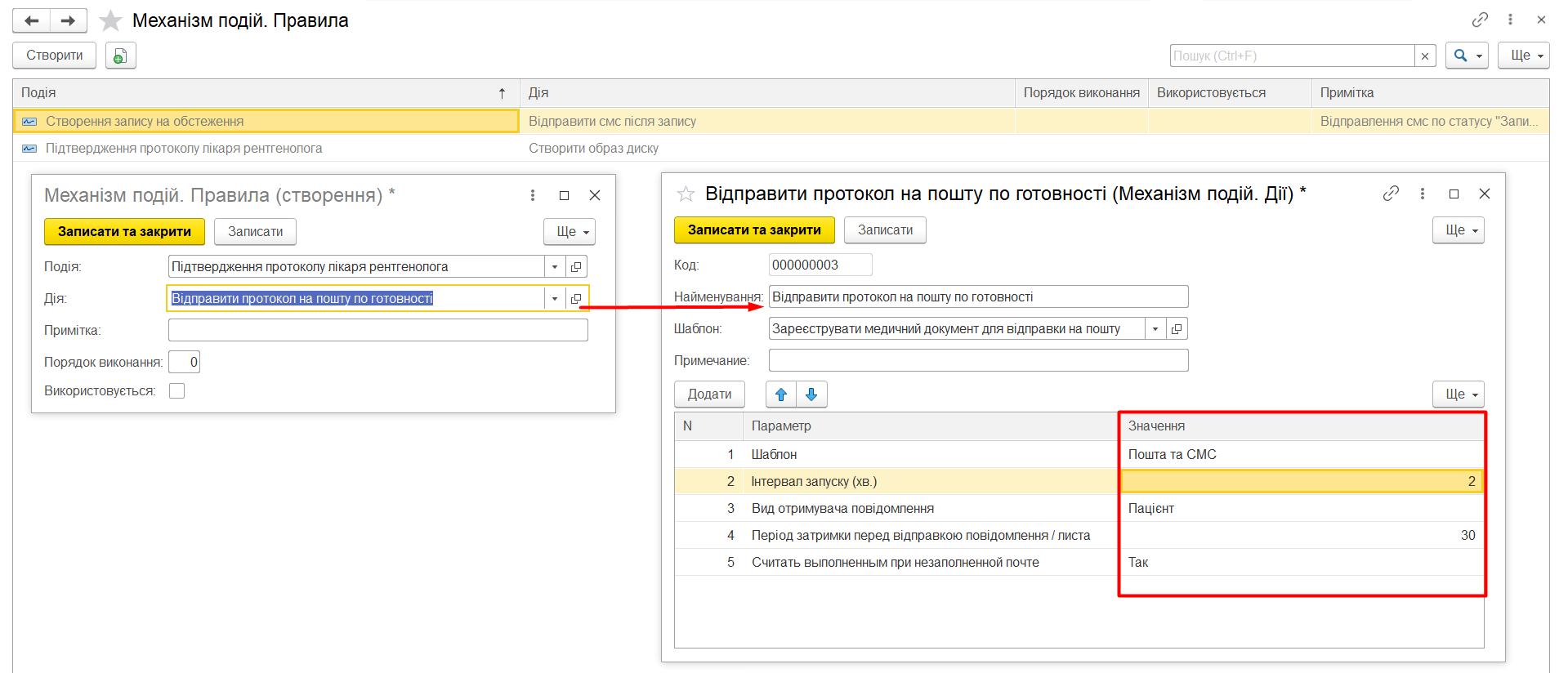Click the forward navigation arrow
This screenshot has height=673, width=1568.
[x=69, y=21]
